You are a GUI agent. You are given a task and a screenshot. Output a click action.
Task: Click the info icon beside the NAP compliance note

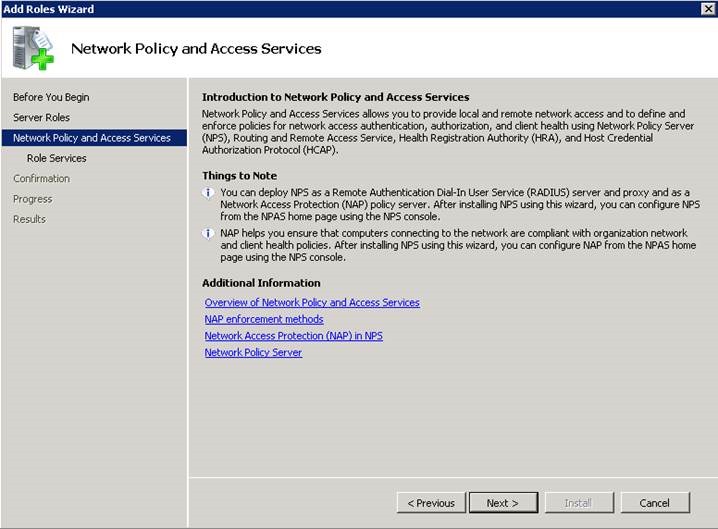(208, 233)
